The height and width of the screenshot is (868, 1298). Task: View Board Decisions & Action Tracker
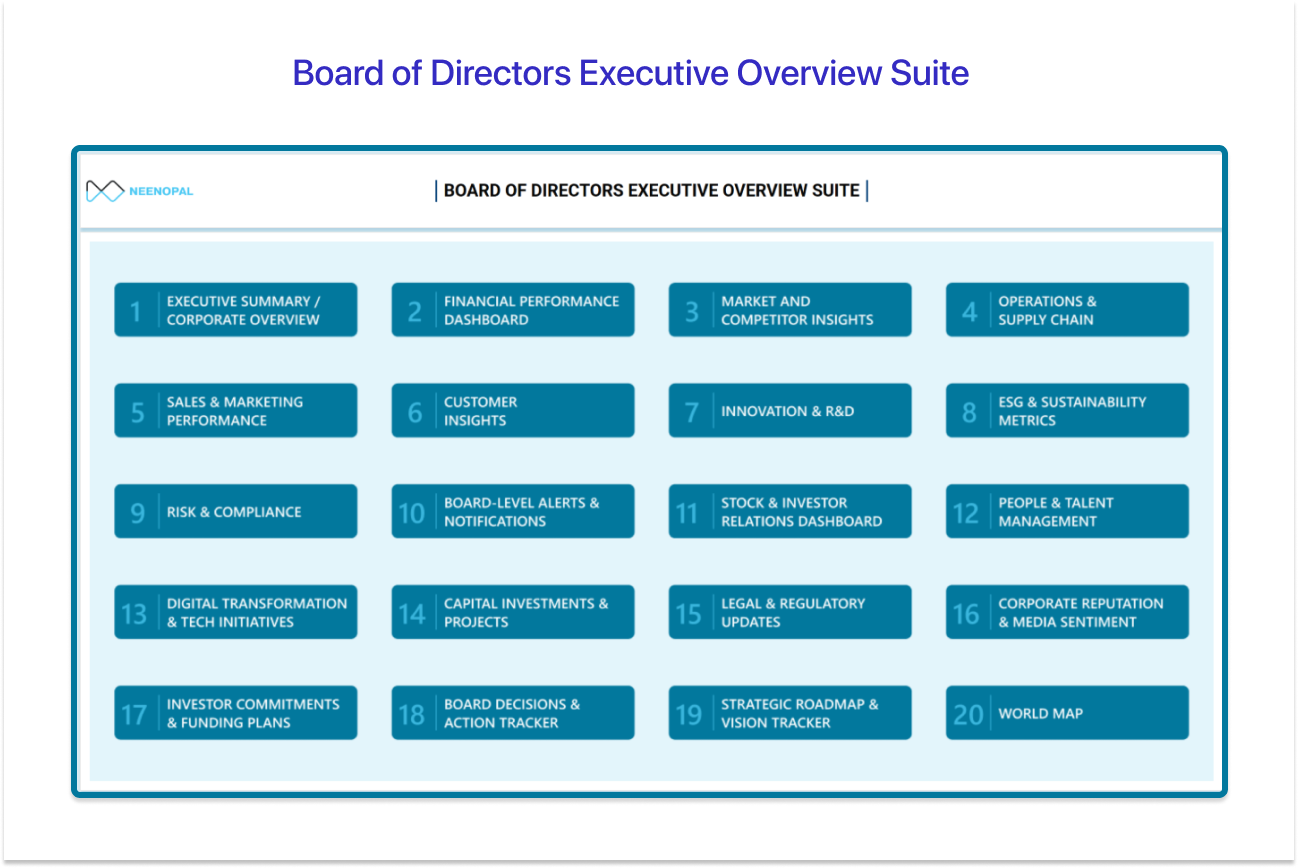[512, 713]
